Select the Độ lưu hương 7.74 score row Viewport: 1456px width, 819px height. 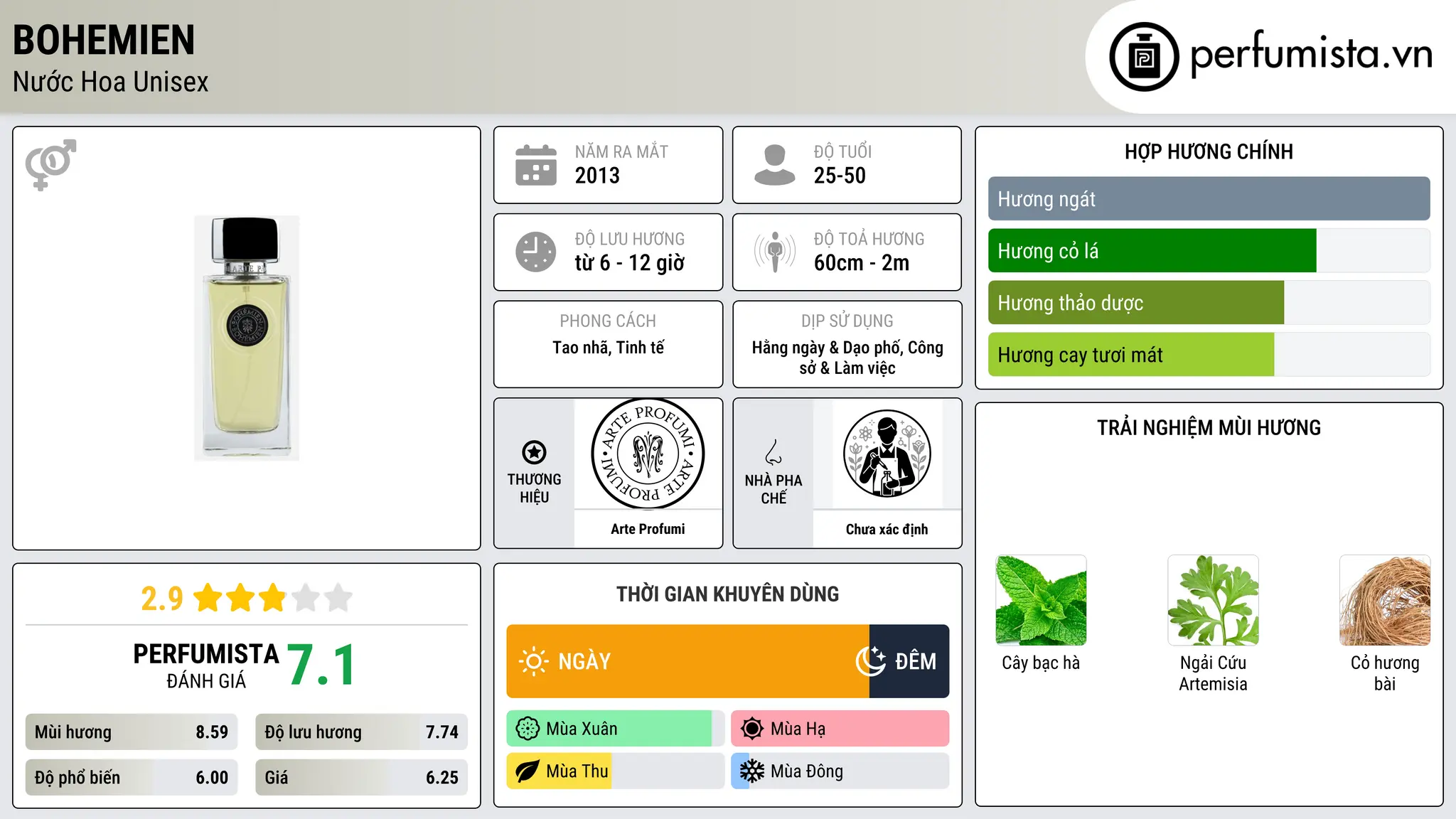click(361, 732)
